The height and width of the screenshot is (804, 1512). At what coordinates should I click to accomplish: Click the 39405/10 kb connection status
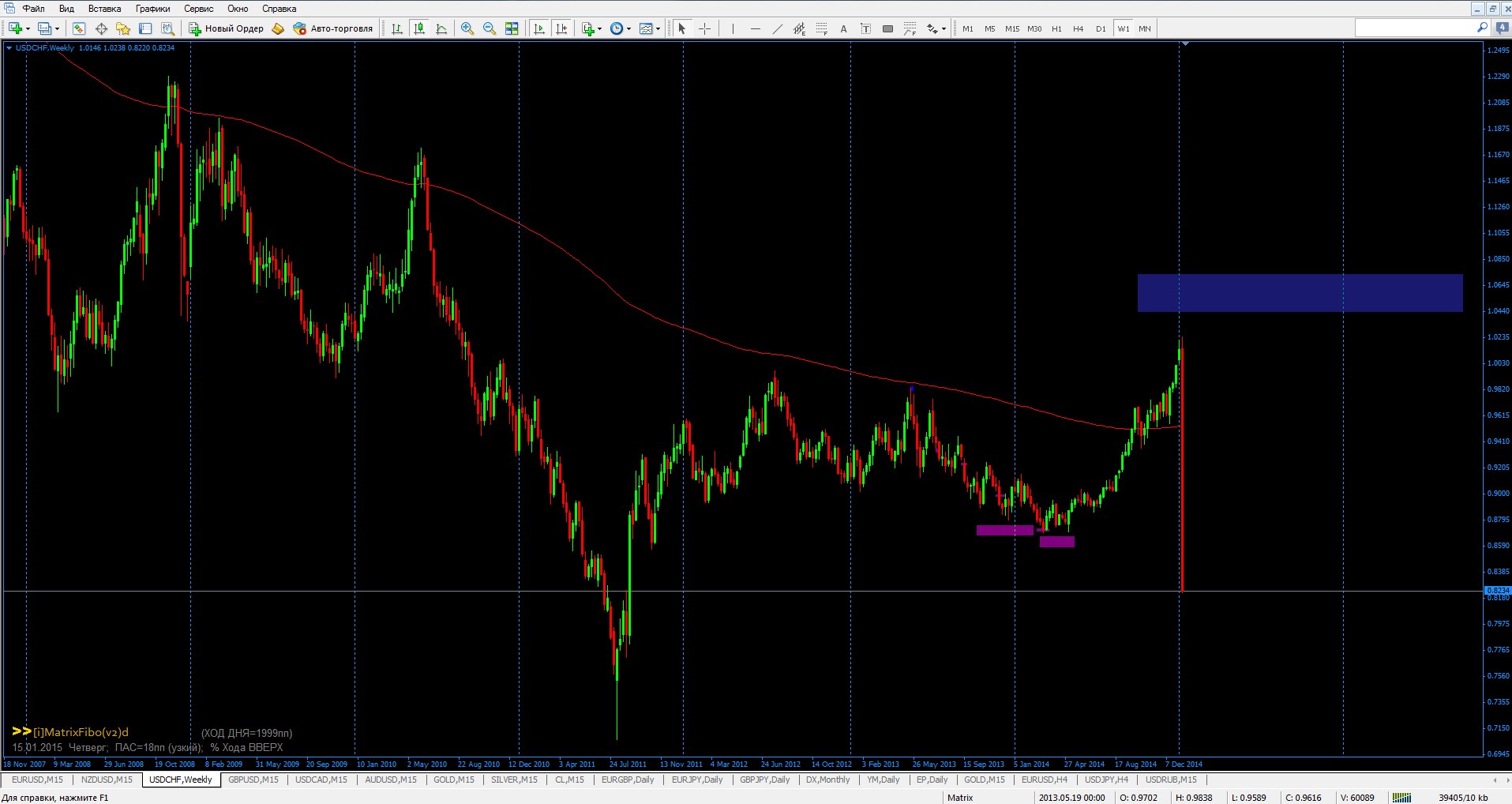1463,798
